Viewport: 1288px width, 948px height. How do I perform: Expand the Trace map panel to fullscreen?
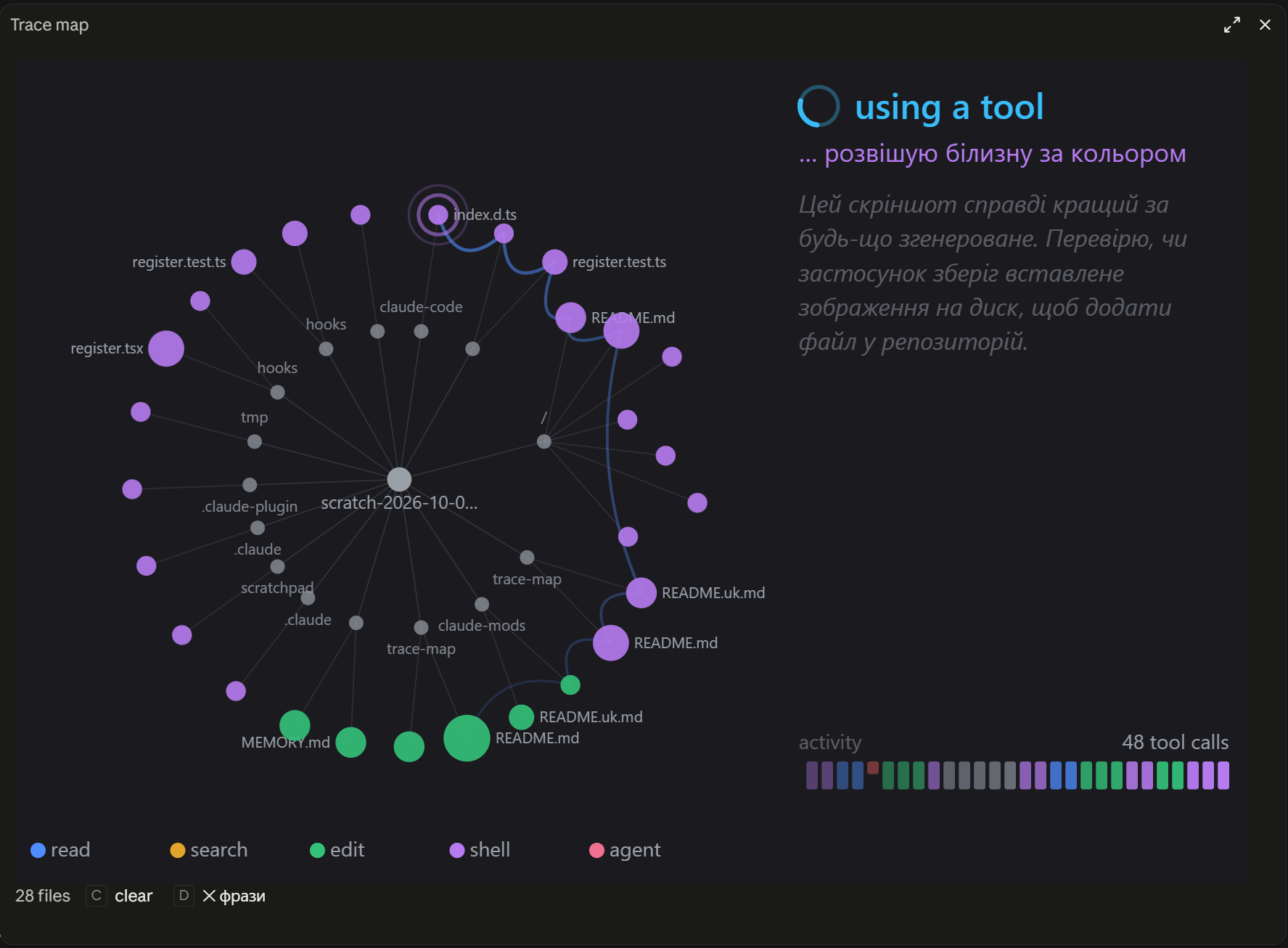pos(1231,25)
